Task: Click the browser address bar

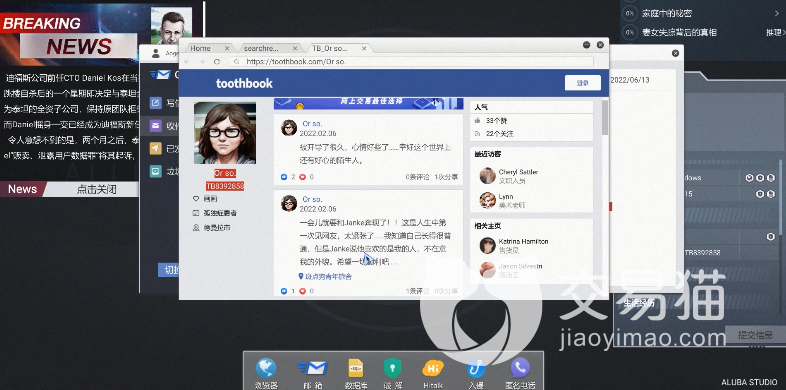Action: [x=412, y=62]
